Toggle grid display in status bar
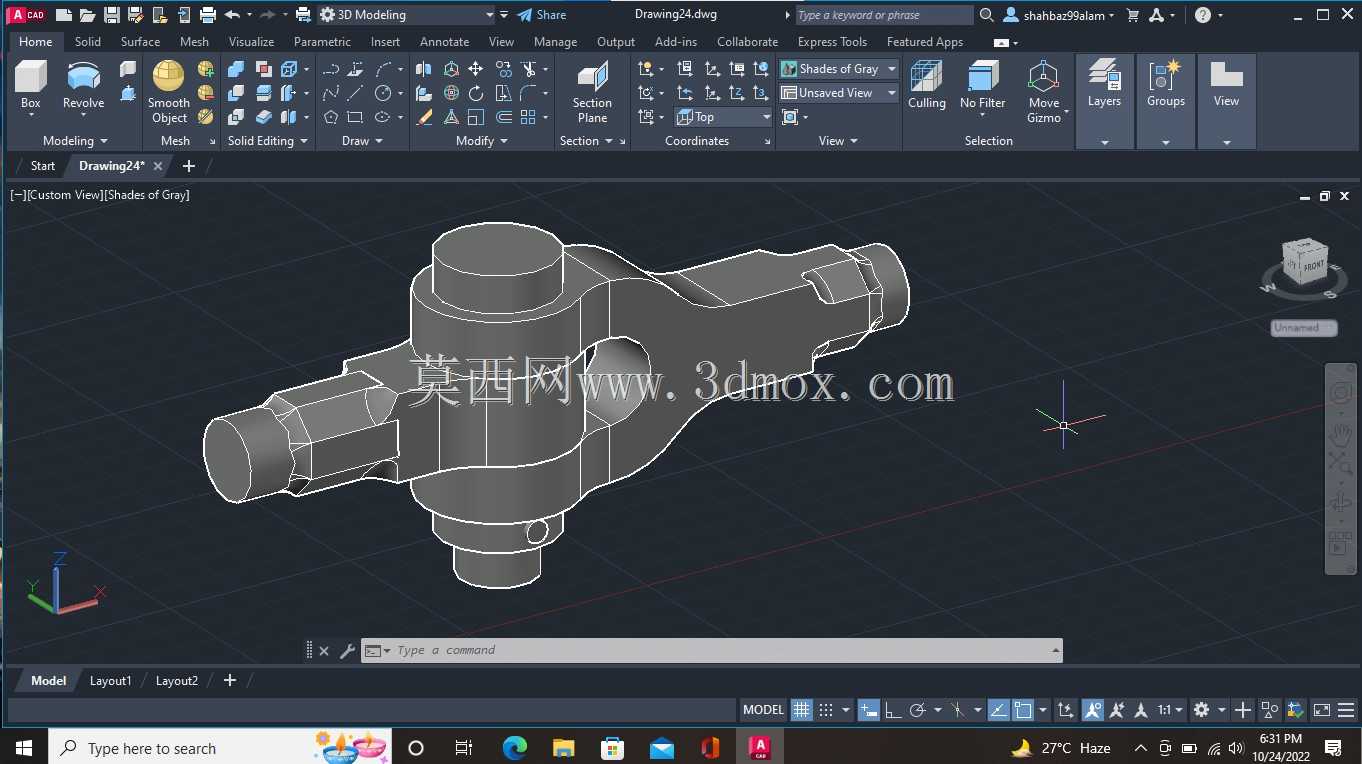The height and width of the screenshot is (764, 1362). (x=801, y=710)
